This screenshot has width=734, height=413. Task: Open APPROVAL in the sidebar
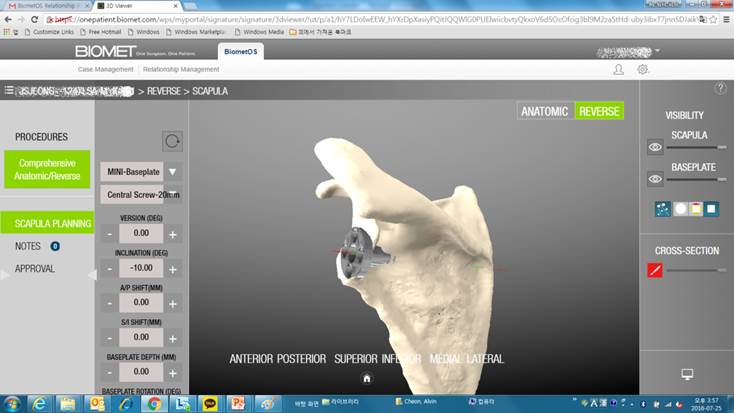point(35,269)
